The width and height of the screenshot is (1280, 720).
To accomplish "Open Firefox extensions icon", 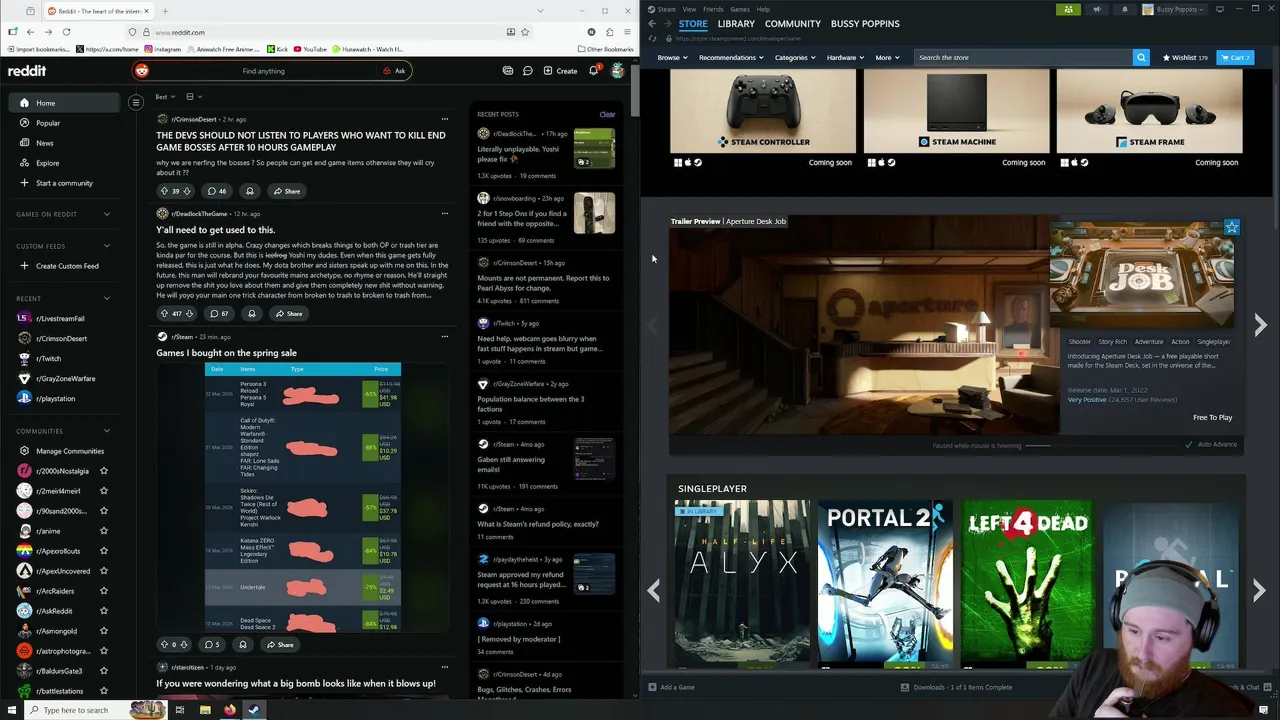I will (x=609, y=32).
